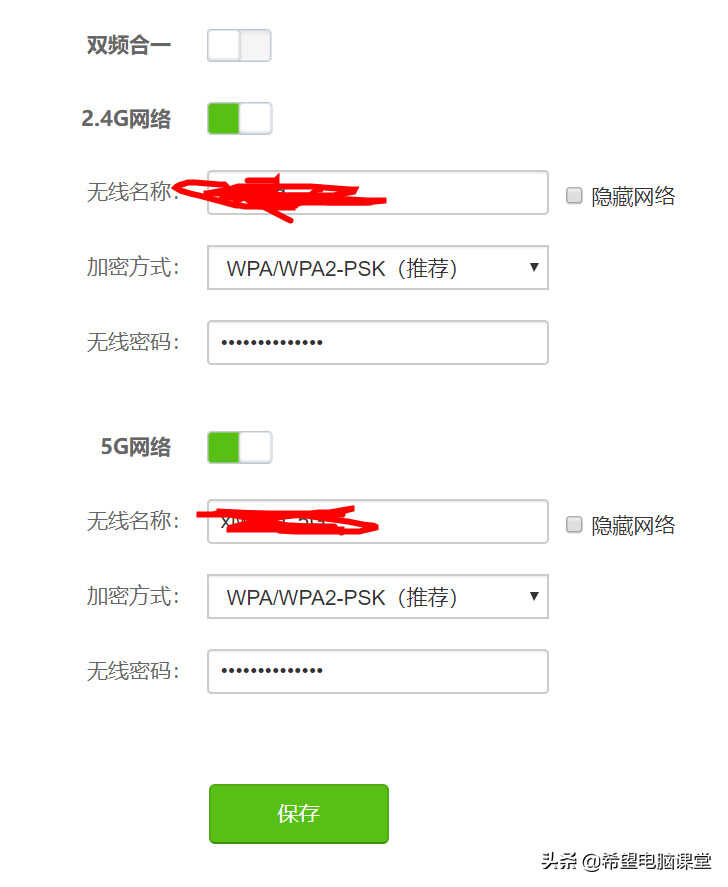Click the 5G网络 section label

pos(136,447)
